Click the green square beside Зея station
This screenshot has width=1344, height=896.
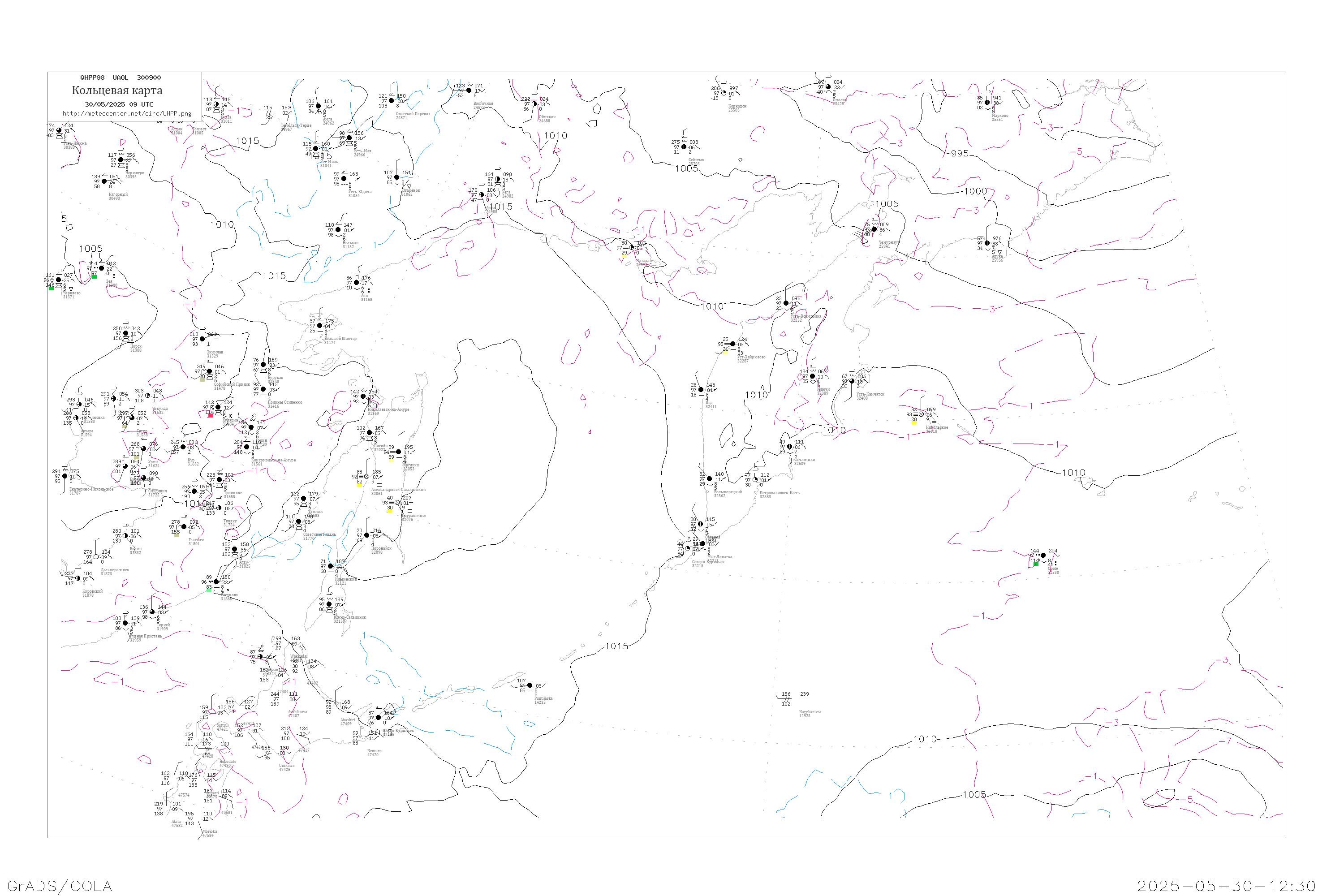click(x=94, y=276)
